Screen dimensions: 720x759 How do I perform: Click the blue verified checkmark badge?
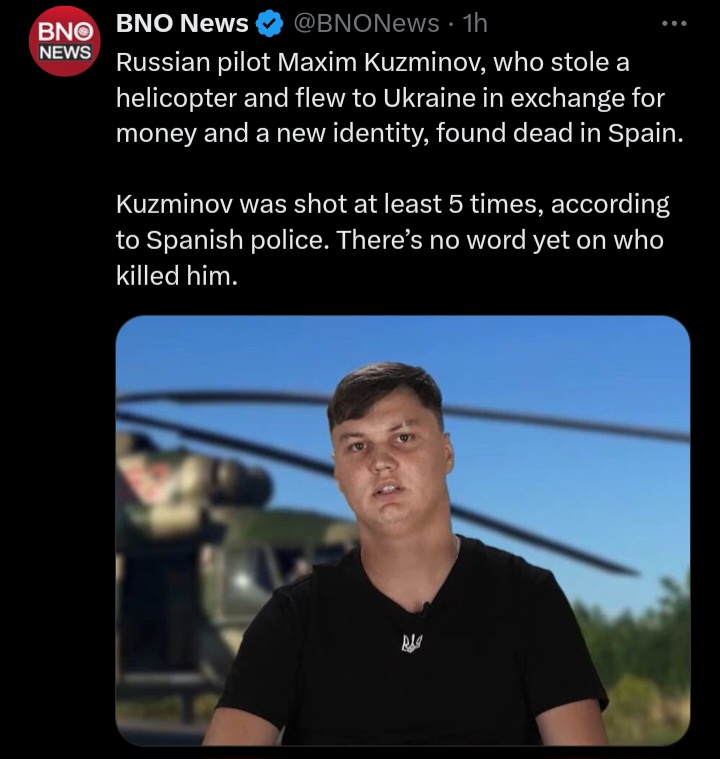269,24
